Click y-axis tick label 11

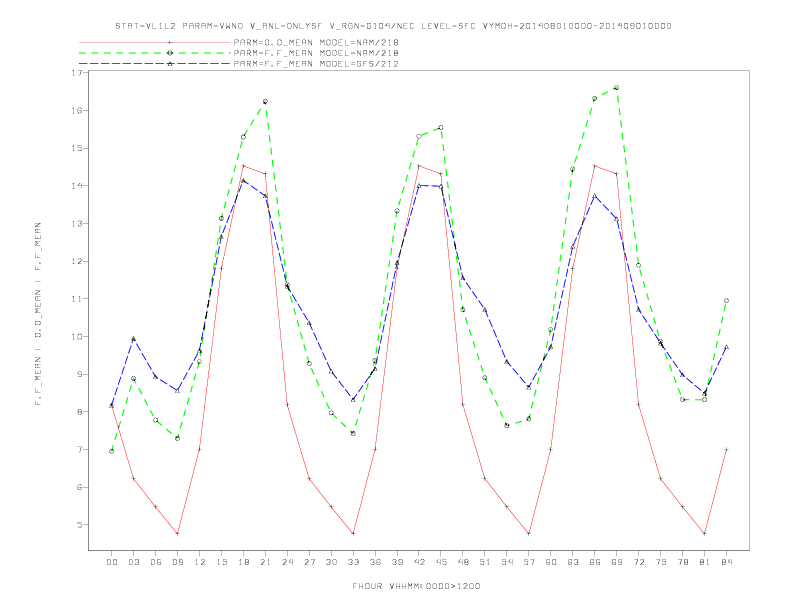pos(77,299)
